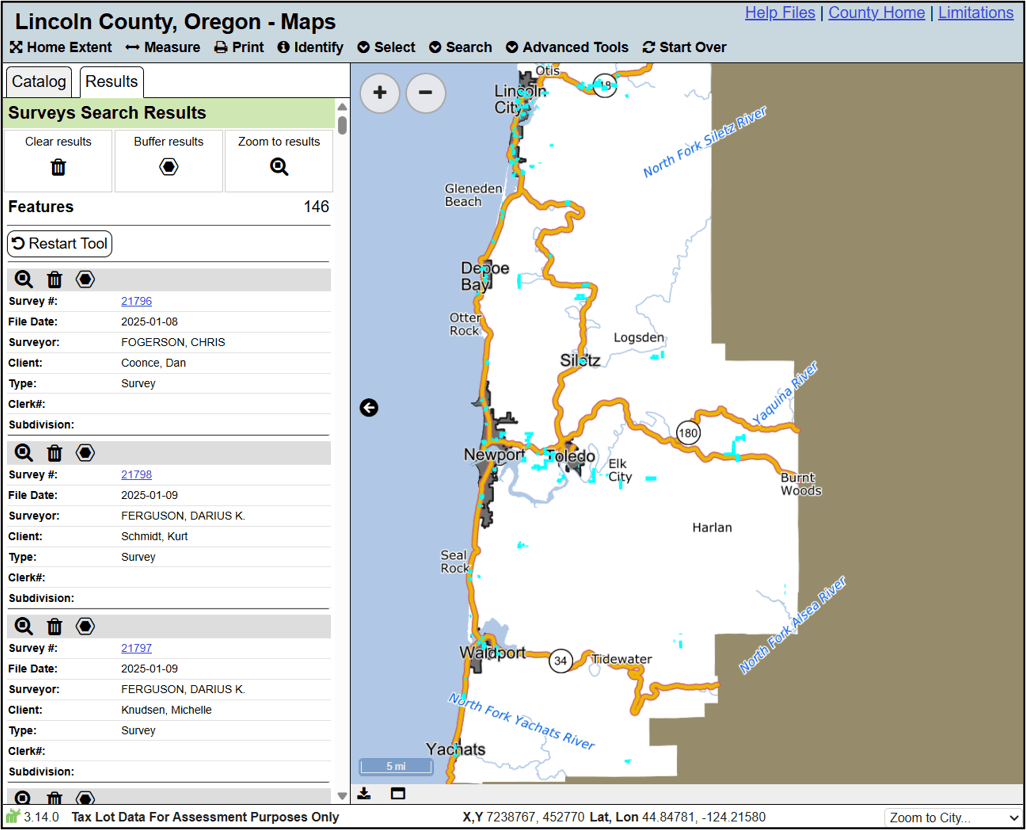Remove survey 21797 with trash icon
This screenshot has width=1026, height=830.
click(54, 626)
